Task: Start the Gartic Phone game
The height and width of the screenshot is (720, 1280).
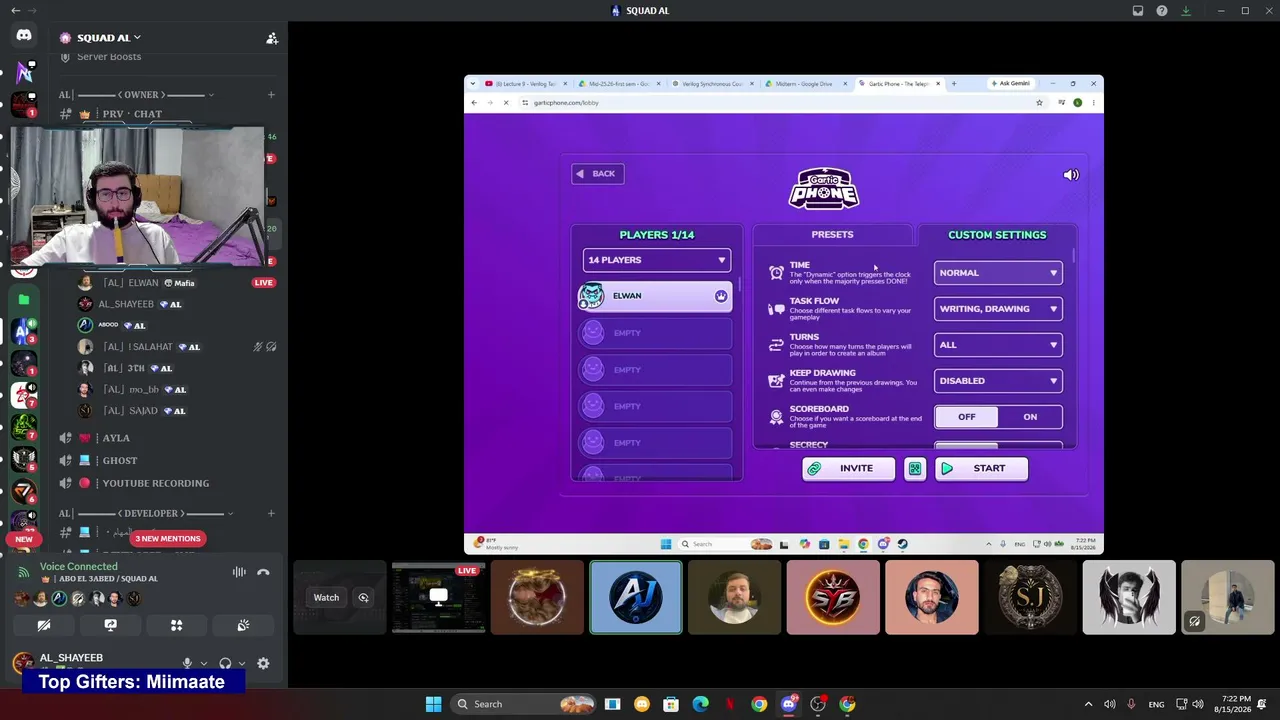Action: point(981,468)
